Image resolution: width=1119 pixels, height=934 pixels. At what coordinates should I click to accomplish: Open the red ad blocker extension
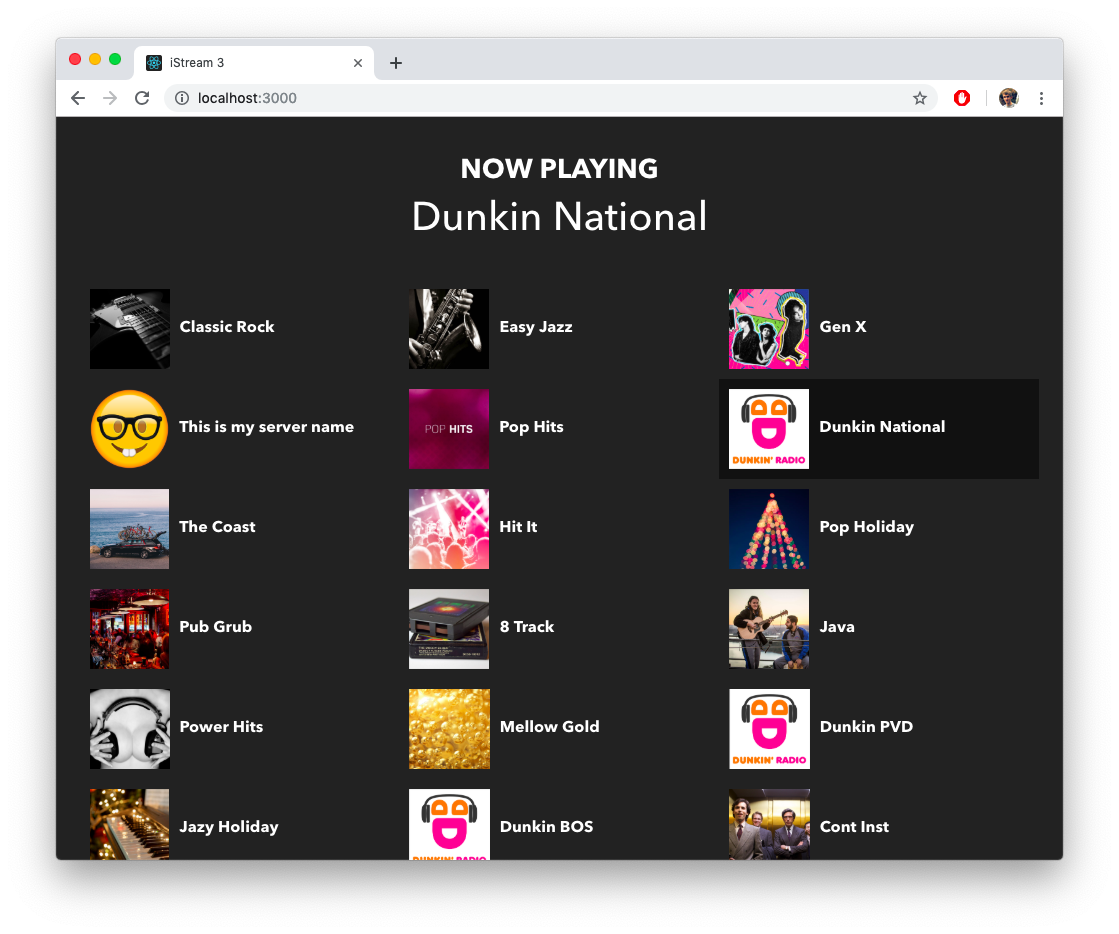962,98
